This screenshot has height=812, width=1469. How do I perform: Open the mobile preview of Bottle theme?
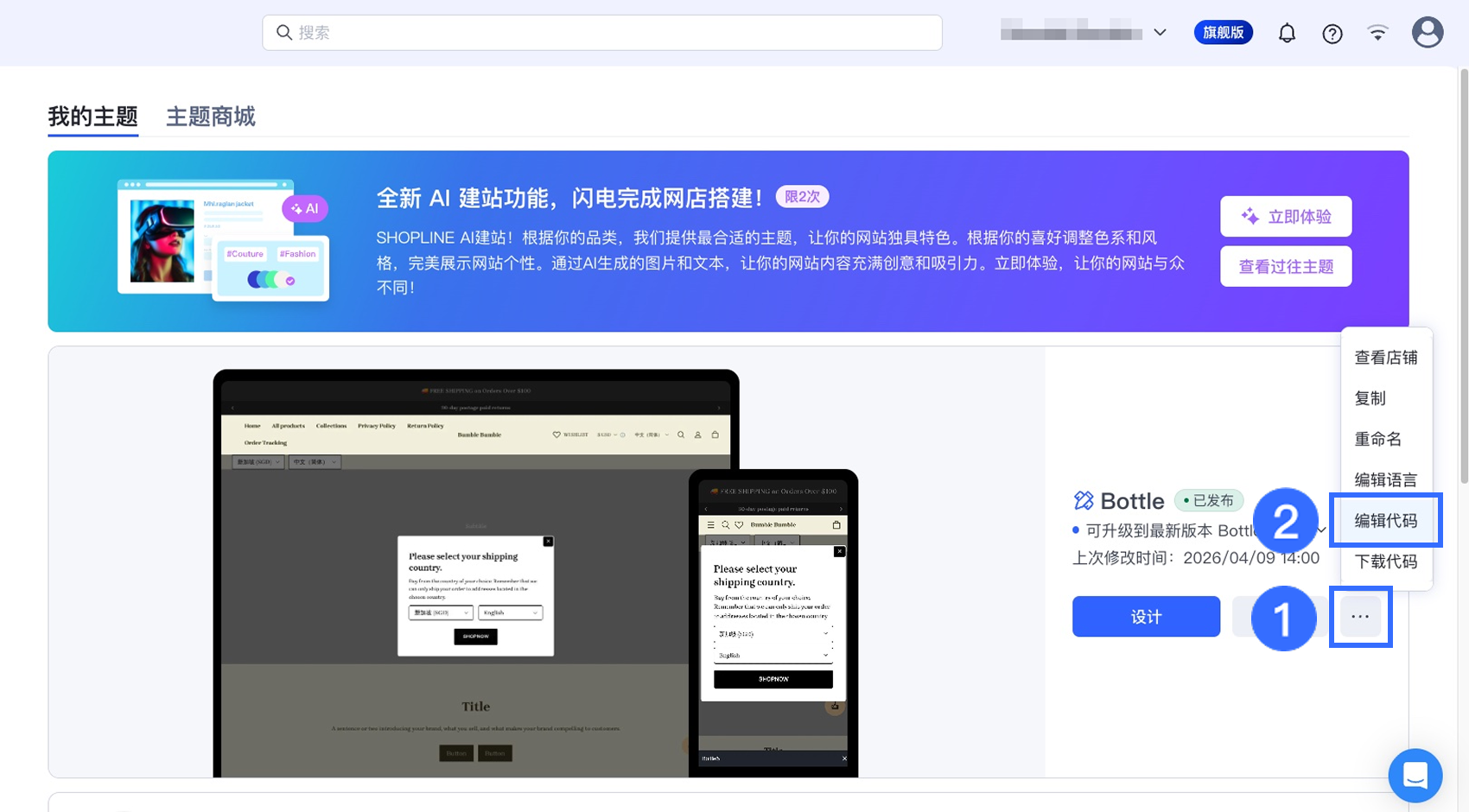click(x=773, y=623)
